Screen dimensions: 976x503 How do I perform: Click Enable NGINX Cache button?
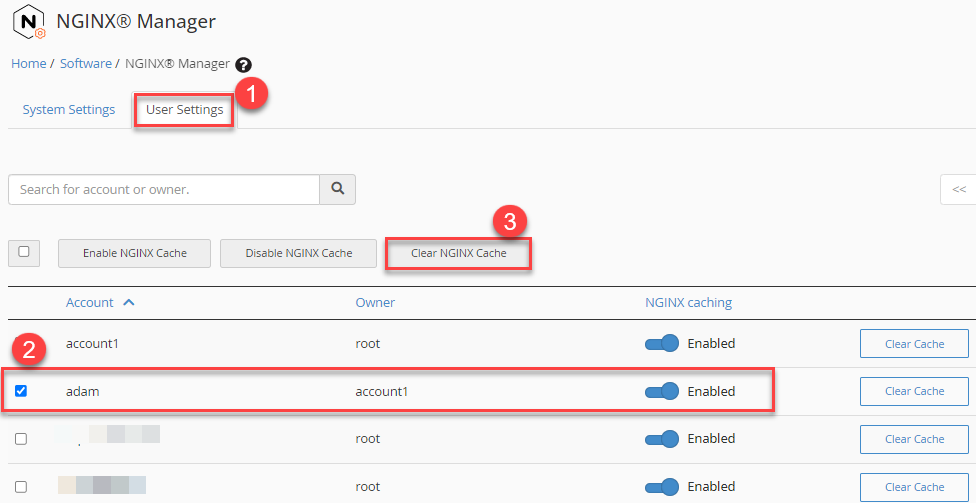click(x=135, y=254)
